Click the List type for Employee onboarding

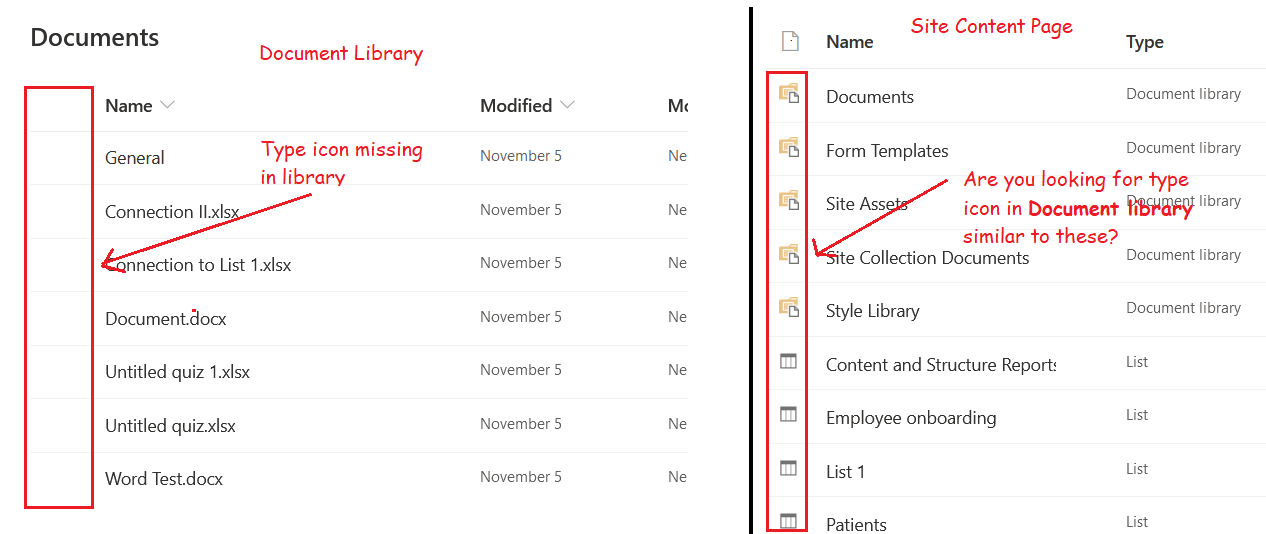click(1137, 415)
